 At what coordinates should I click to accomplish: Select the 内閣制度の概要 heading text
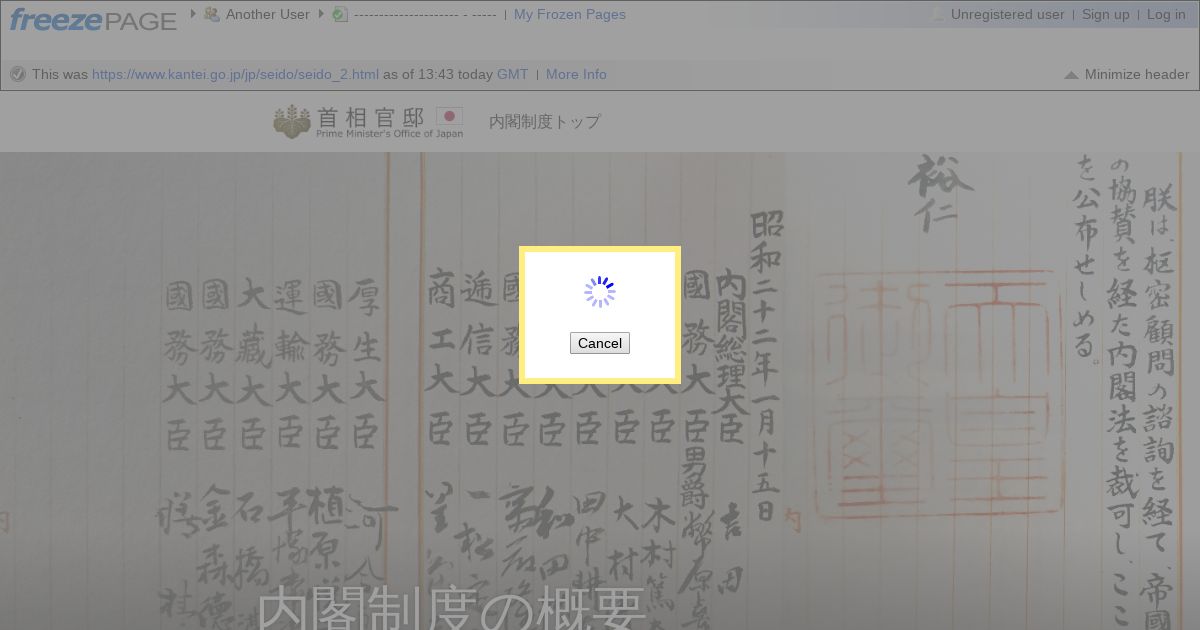[x=452, y=609]
